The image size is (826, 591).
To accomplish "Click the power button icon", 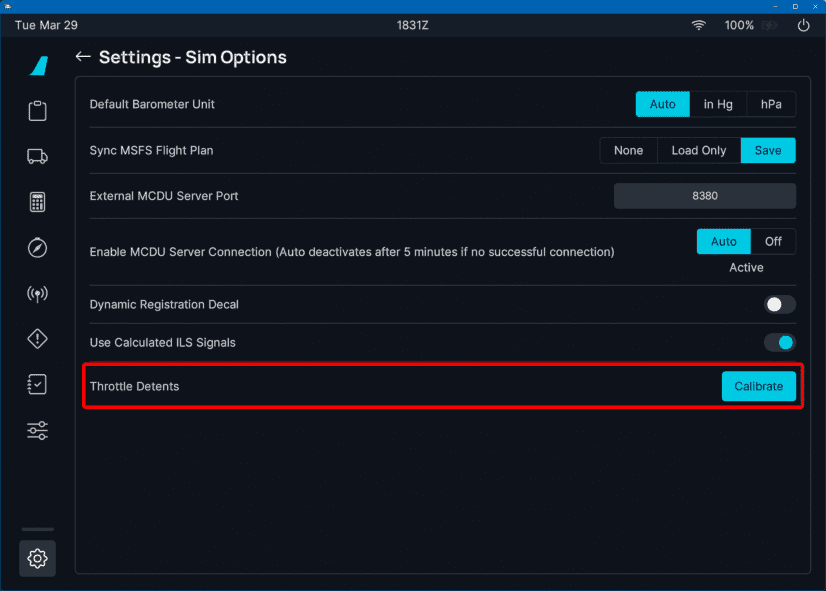I will click(803, 25).
